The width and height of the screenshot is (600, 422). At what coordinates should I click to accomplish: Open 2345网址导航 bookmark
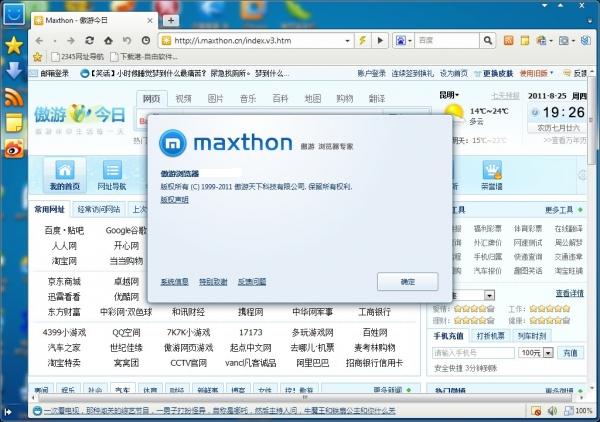point(78,57)
